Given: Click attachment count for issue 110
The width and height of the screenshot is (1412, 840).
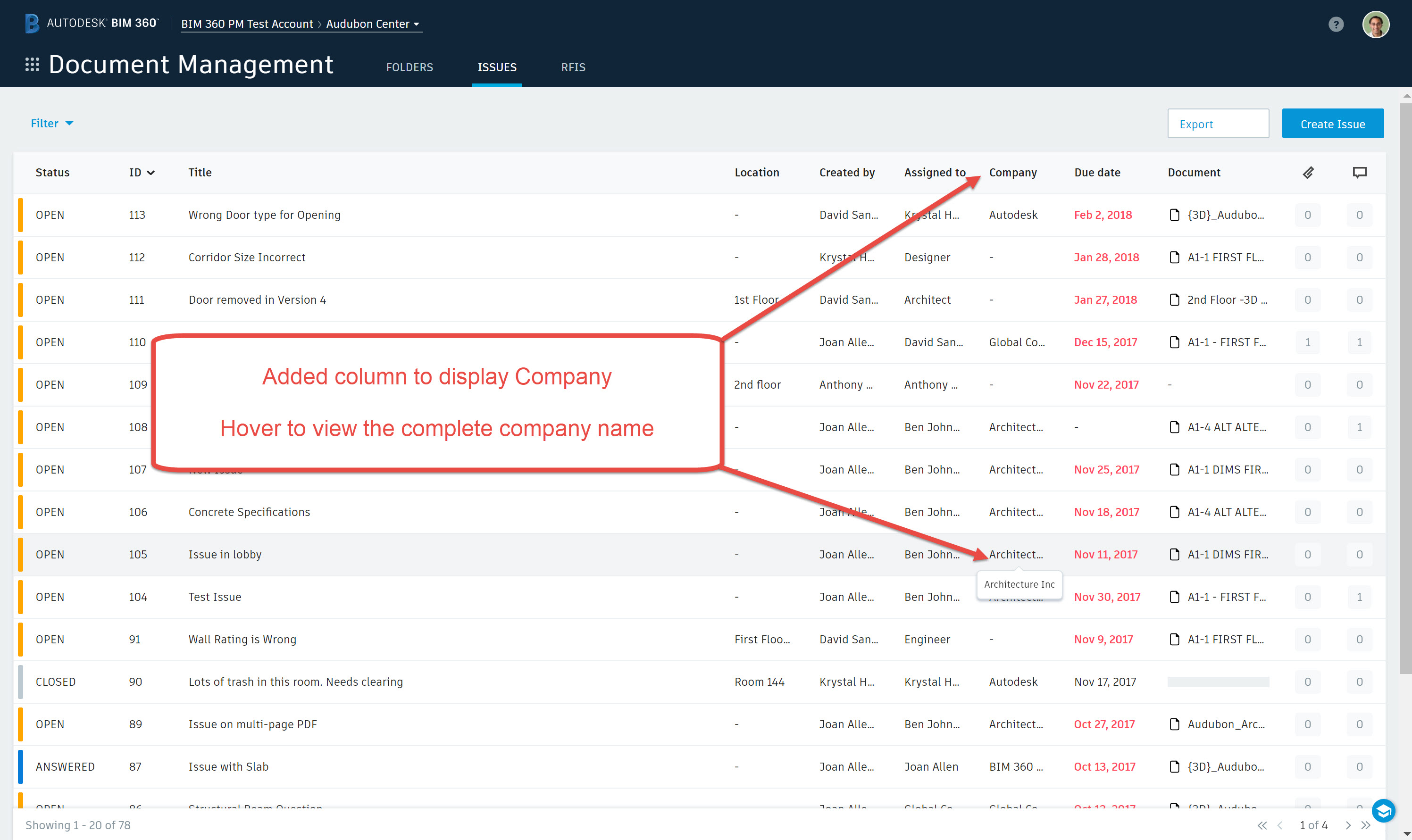Looking at the screenshot, I should click(1307, 342).
